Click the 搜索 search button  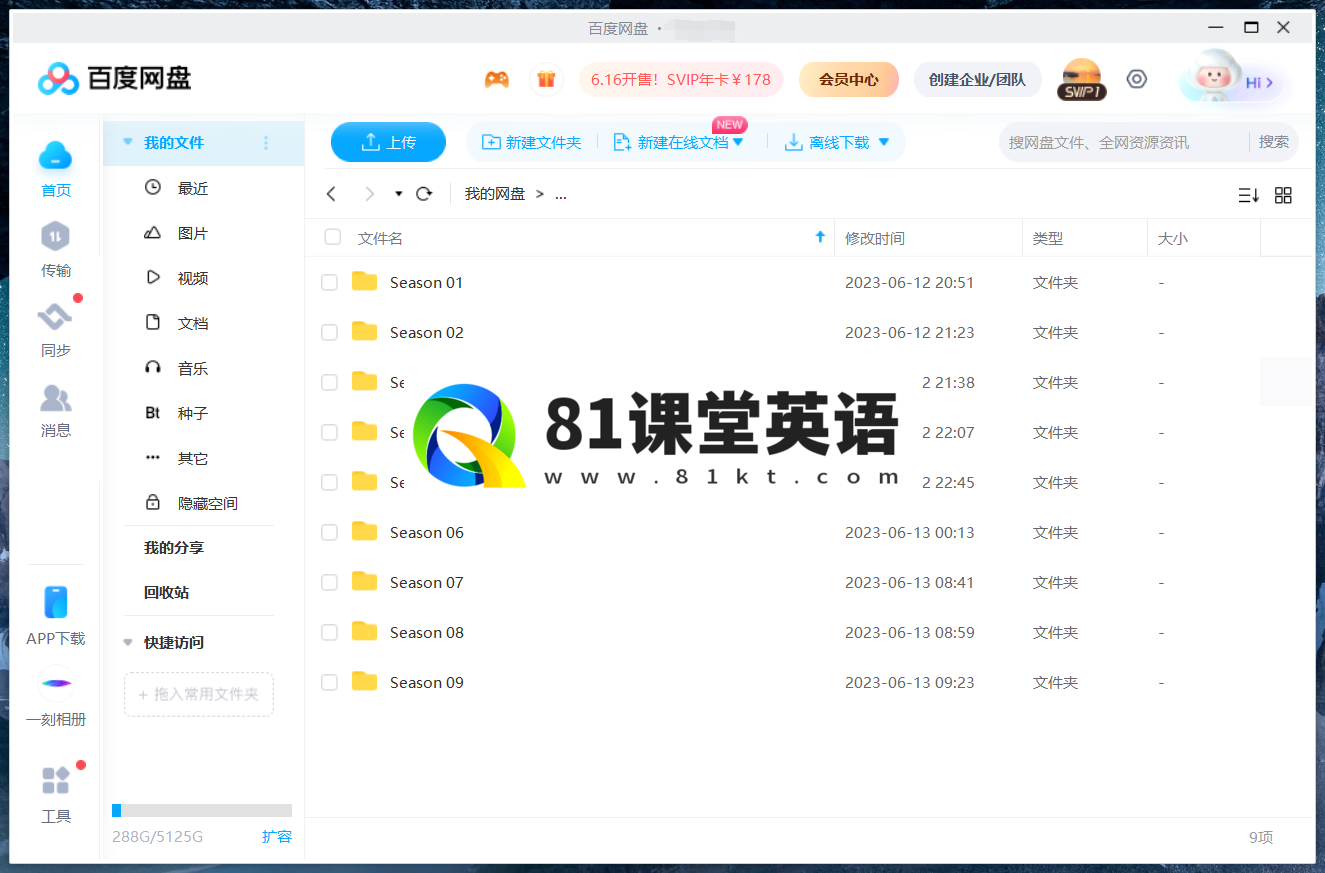pyautogui.click(x=1274, y=142)
